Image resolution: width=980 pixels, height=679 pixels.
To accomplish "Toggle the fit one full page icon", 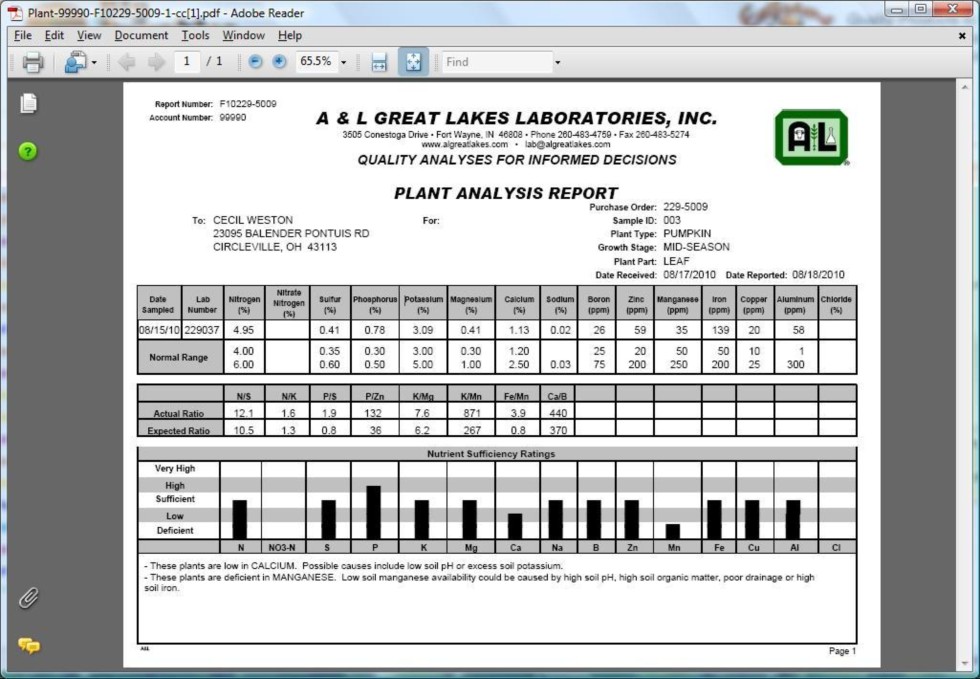I will tap(413, 62).
